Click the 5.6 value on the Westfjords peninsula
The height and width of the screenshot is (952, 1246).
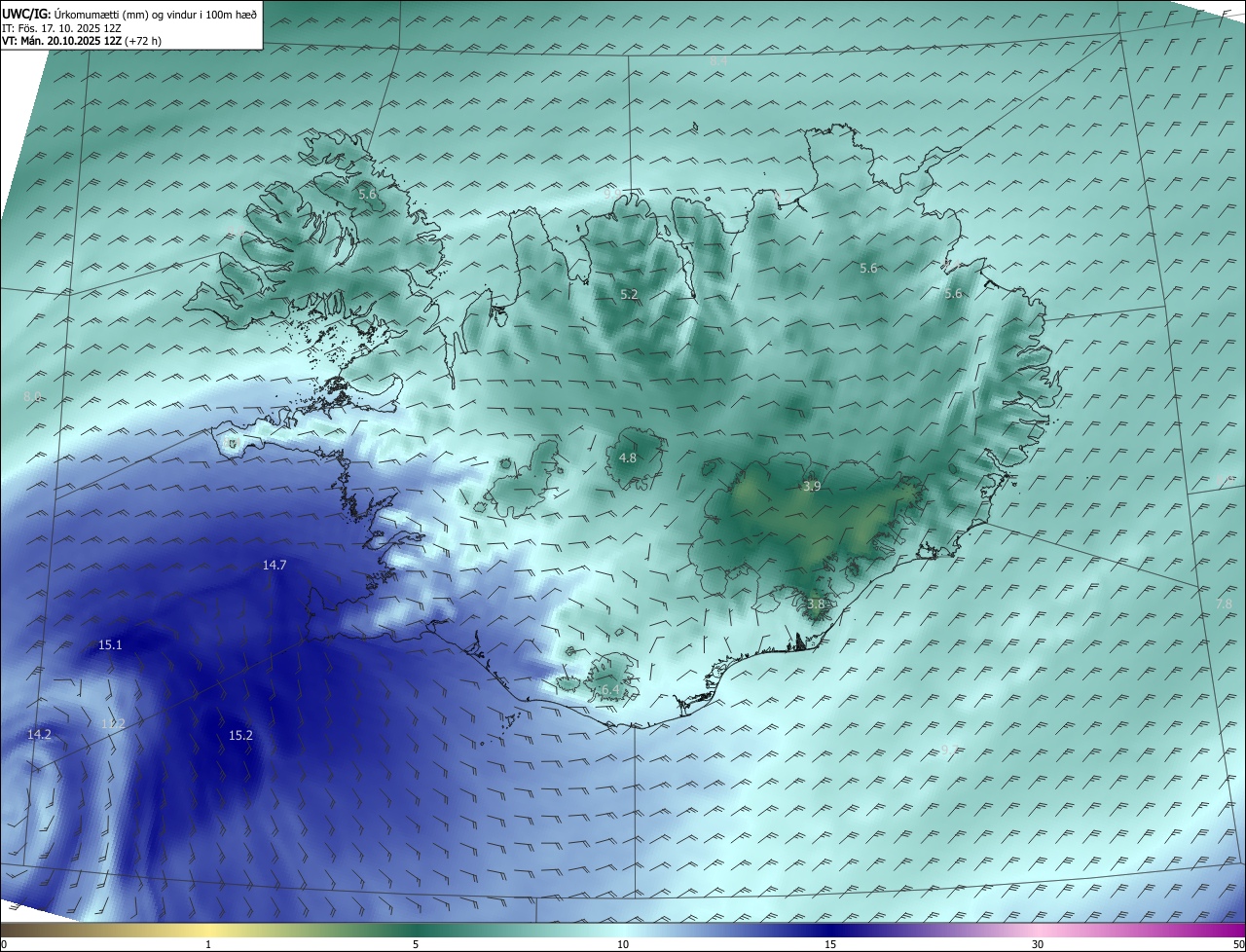click(x=367, y=194)
